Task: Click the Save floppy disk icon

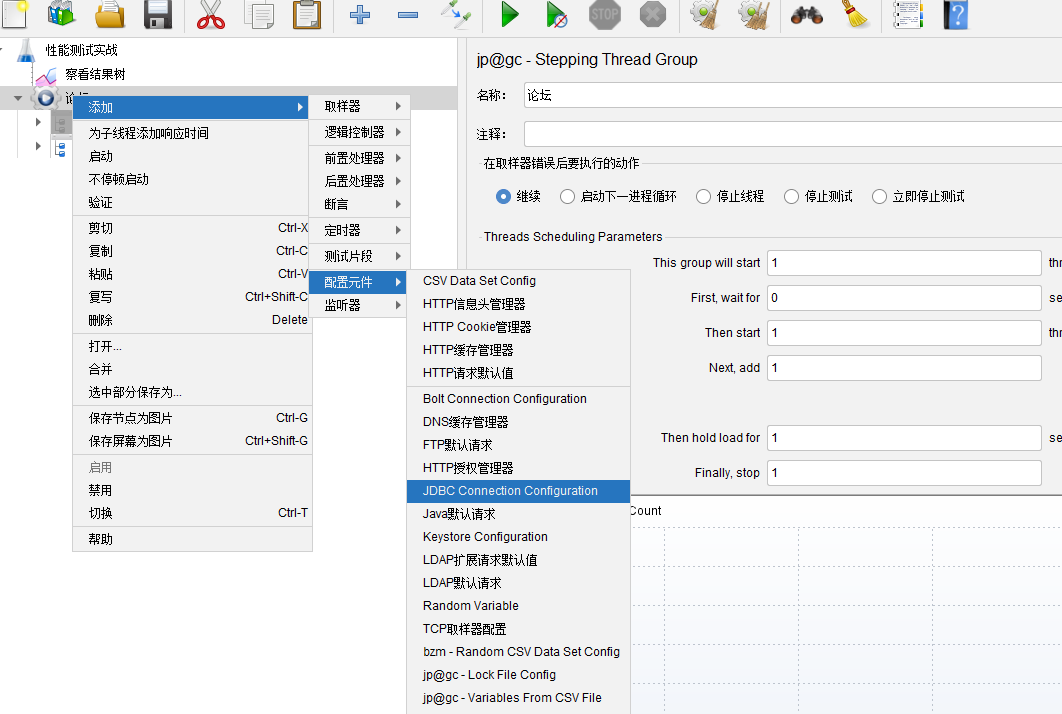Action: click(x=158, y=14)
